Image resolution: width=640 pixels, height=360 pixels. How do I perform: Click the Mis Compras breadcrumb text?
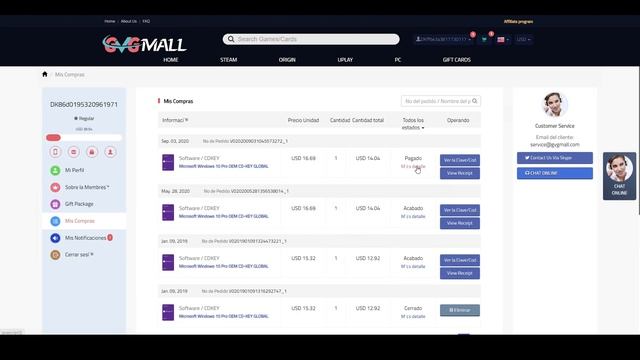[70, 75]
